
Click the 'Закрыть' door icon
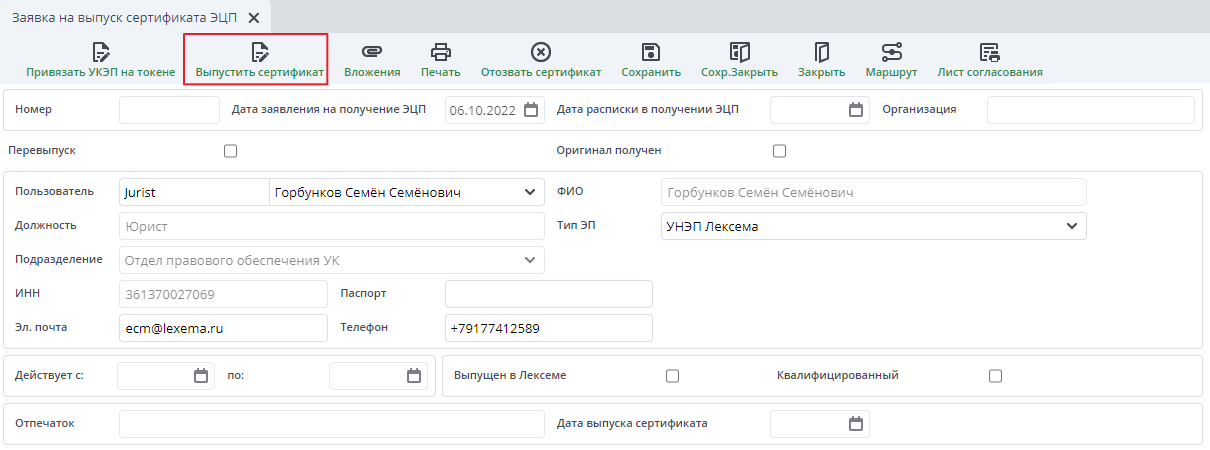coord(822,52)
